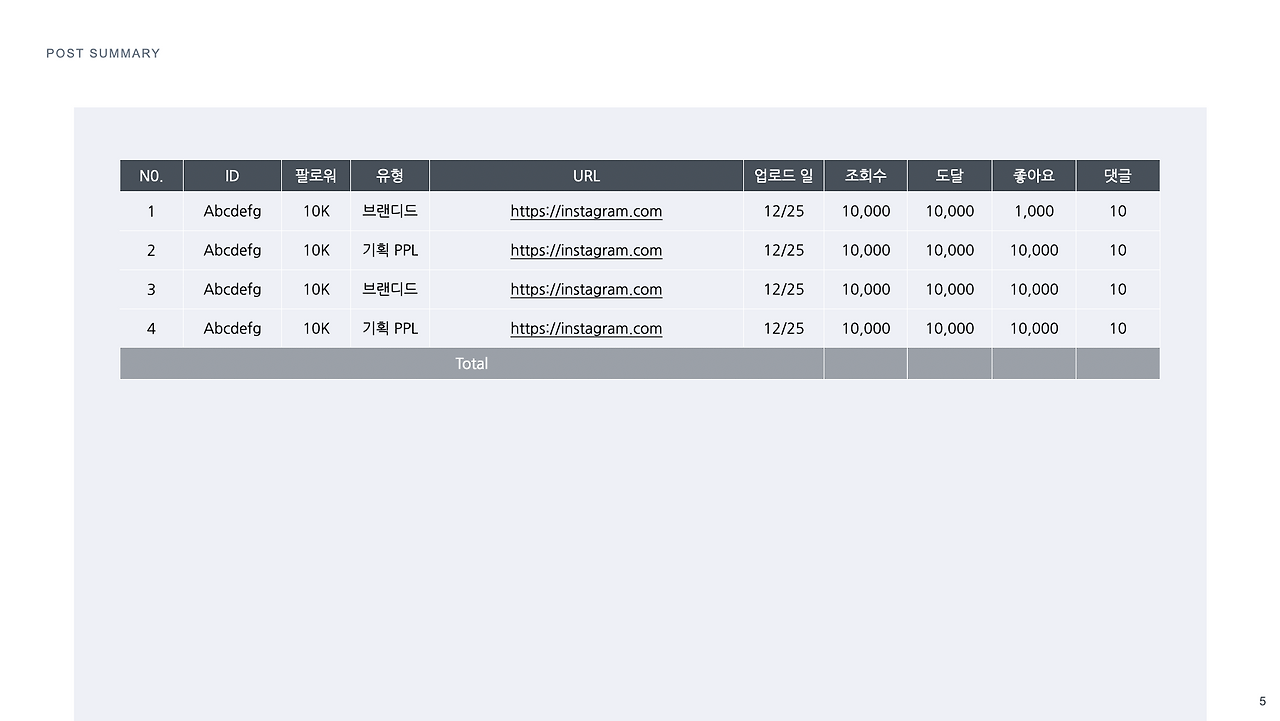Select the 도달 value 10,000 in row 4
This screenshot has width=1280, height=721.
[950, 328]
